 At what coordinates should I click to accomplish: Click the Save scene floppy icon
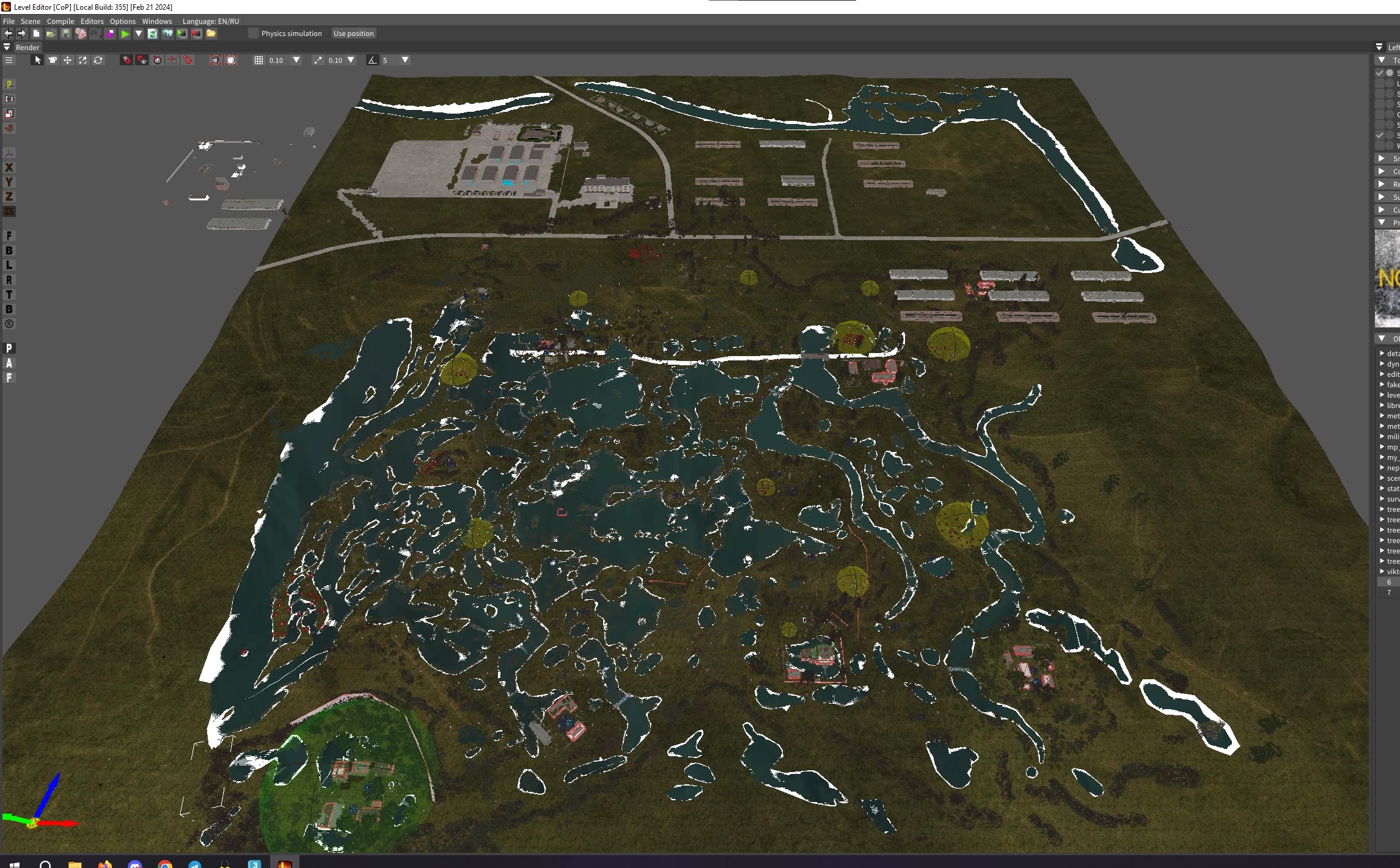click(x=65, y=34)
